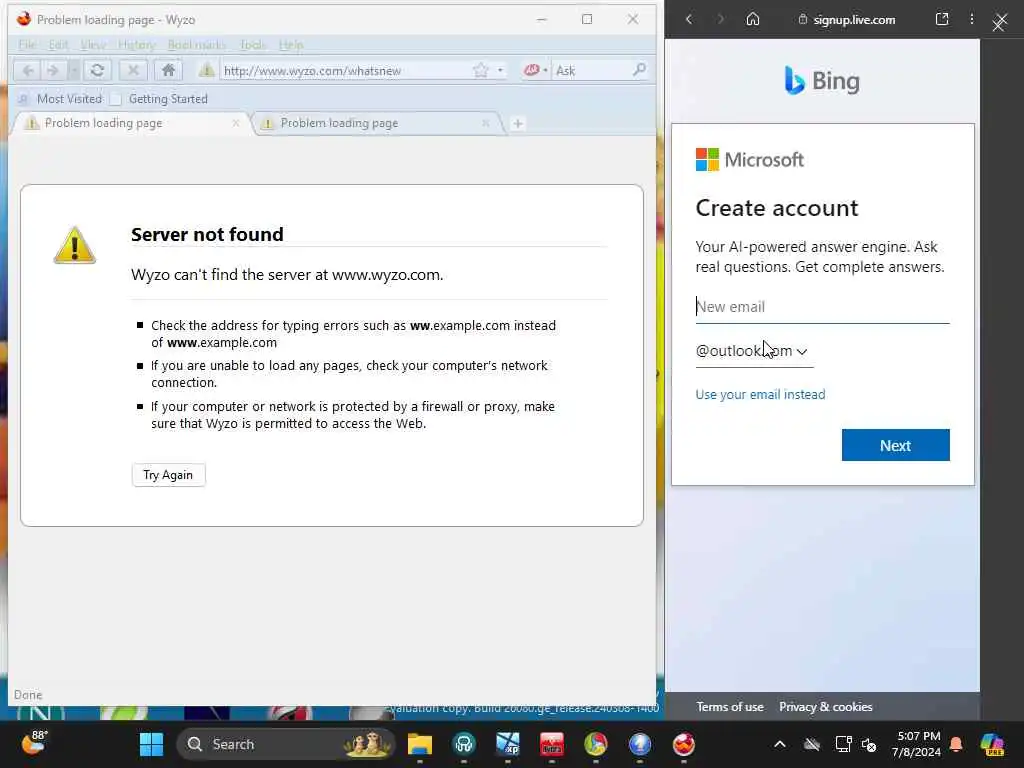Open Terms of use link
The height and width of the screenshot is (768, 1024).
[x=729, y=707]
